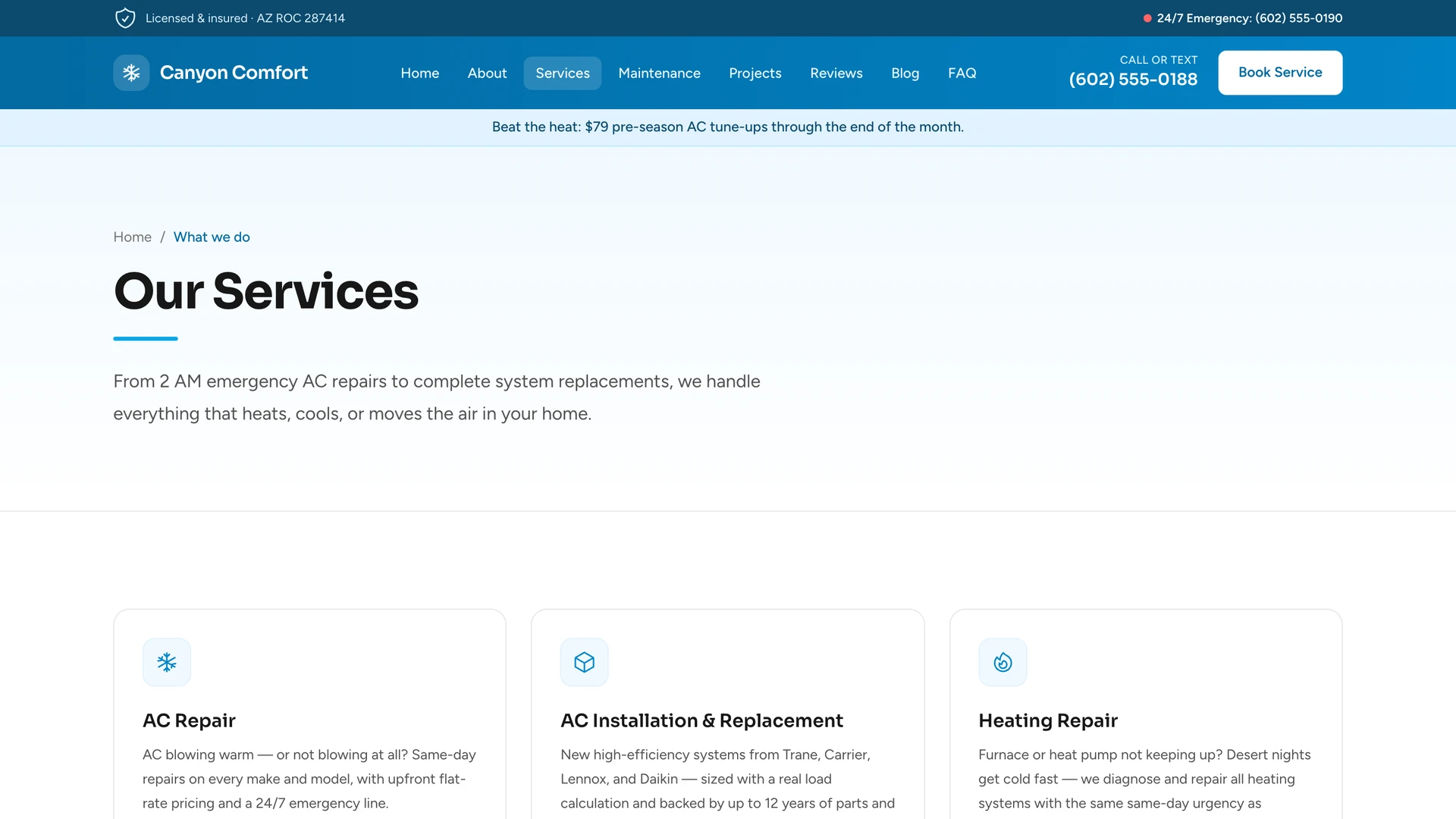The width and height of the screenshot is (1456, 819).
Task: Visit the Blog page
Action: pos(905,73)
